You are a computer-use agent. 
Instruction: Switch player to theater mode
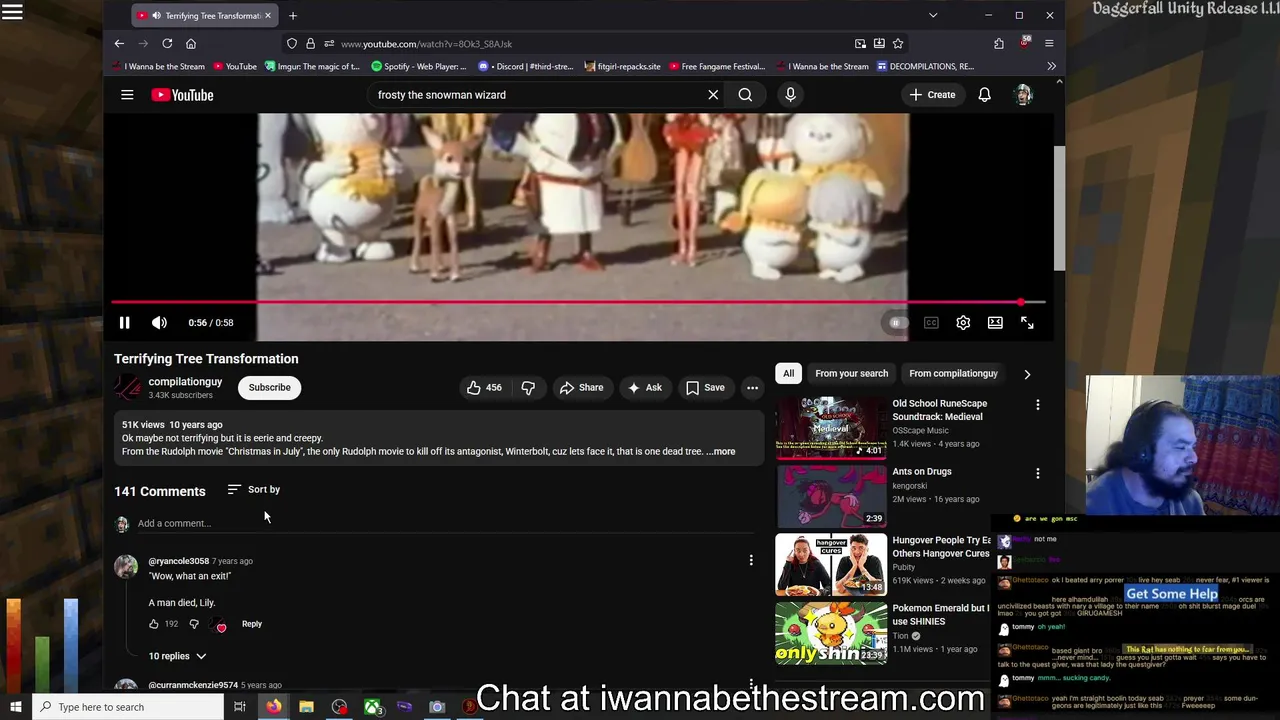coord(995,323)
